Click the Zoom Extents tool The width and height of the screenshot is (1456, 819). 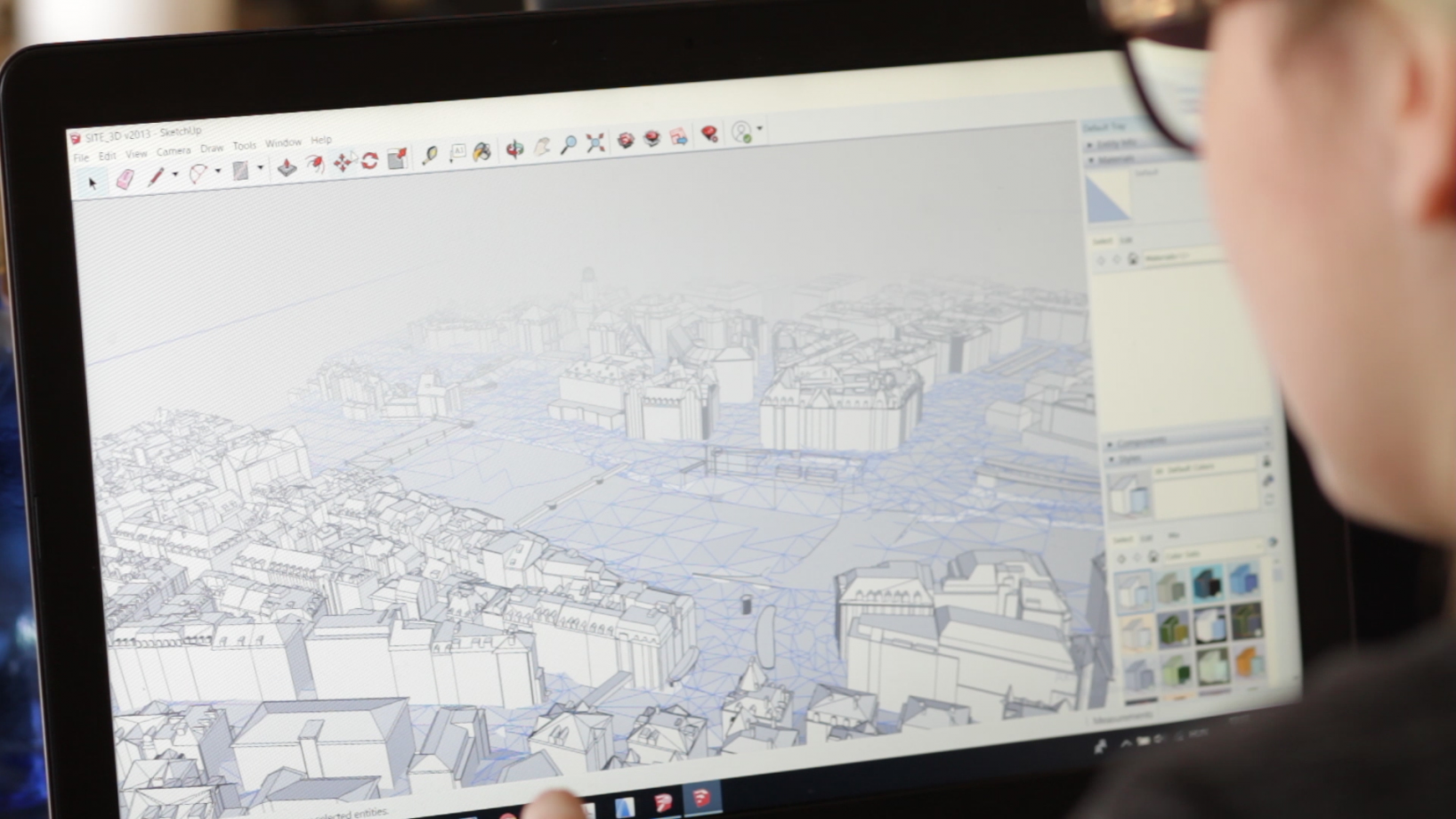click(595, 142)
